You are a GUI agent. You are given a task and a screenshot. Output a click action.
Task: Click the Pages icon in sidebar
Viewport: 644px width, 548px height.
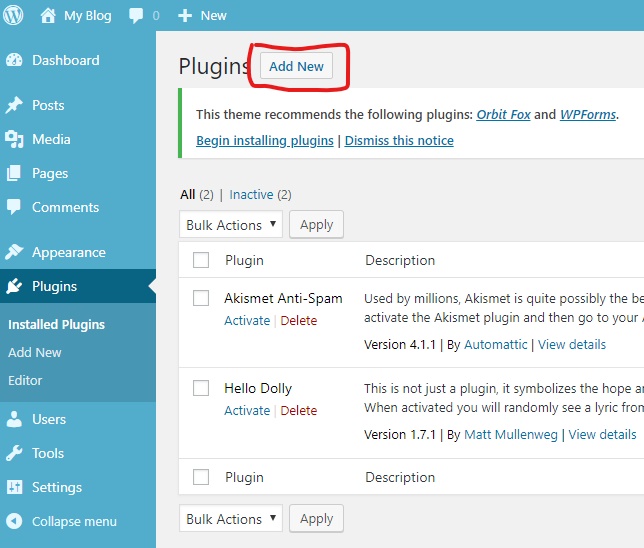[14, 173]
